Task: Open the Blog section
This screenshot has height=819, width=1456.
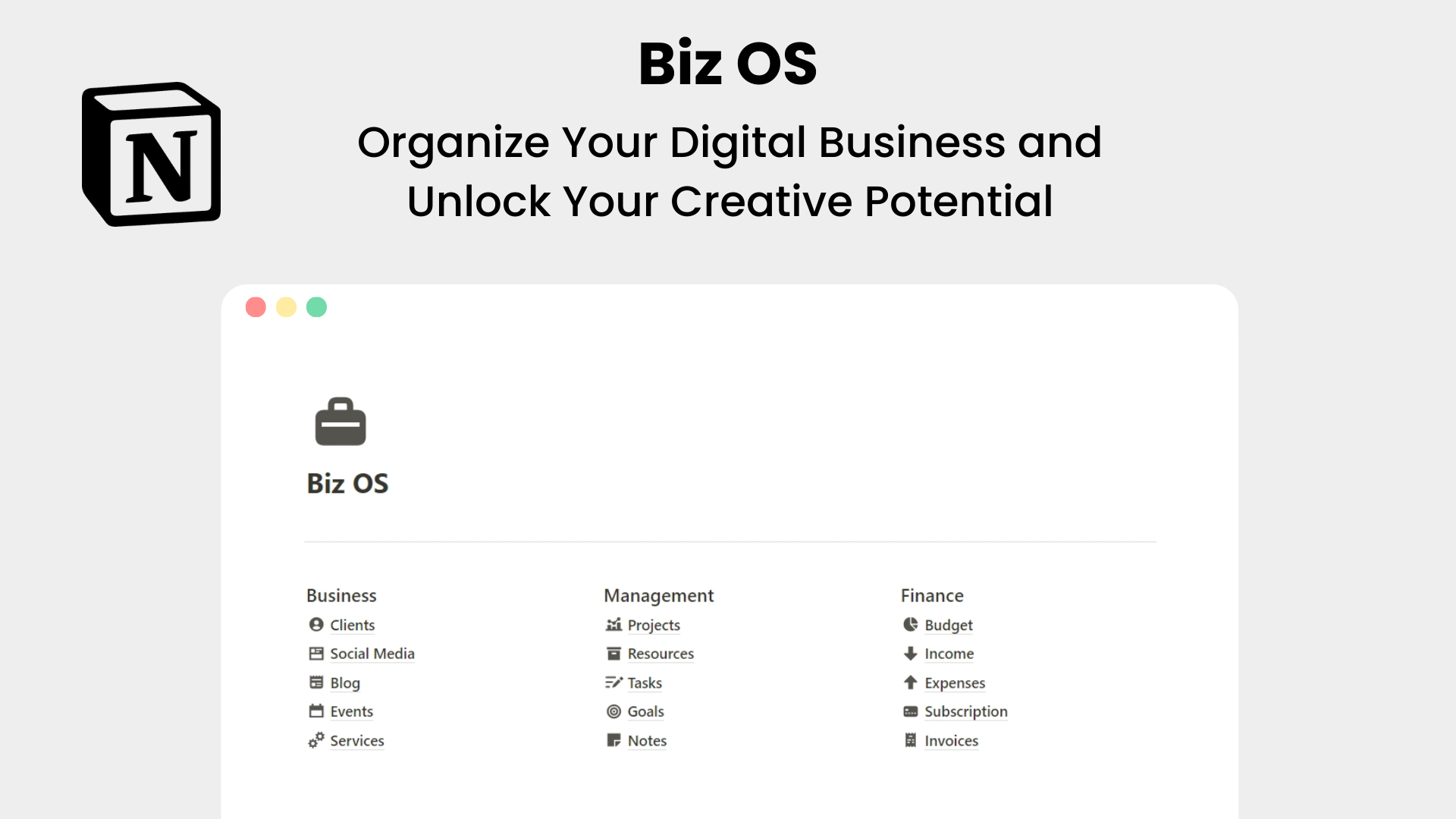Action: click(x=345, y=682)
